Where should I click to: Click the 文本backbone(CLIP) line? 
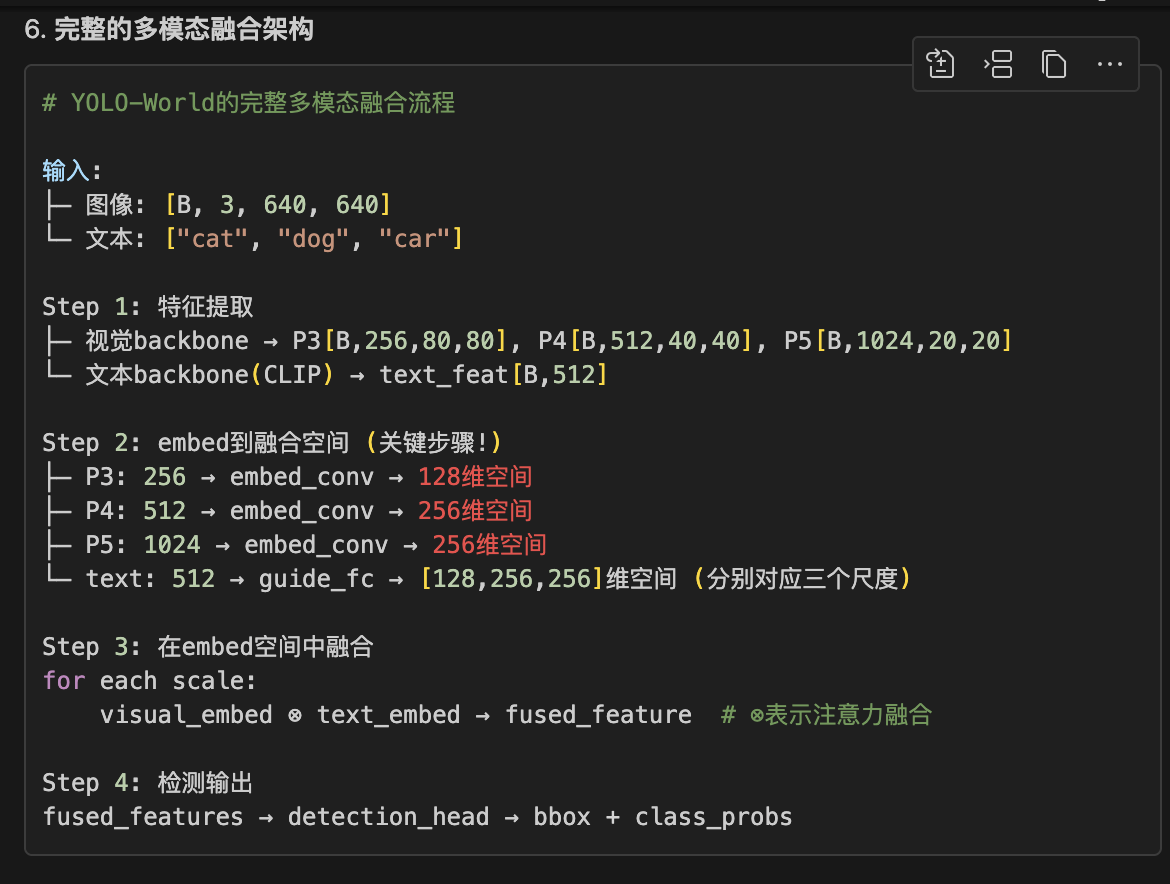coord(325,374)
